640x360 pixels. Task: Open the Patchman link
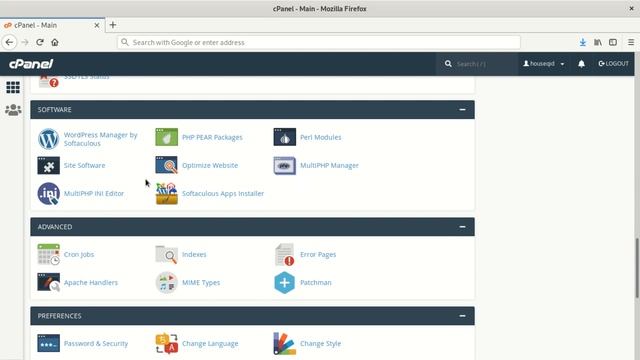pos(316,282)
